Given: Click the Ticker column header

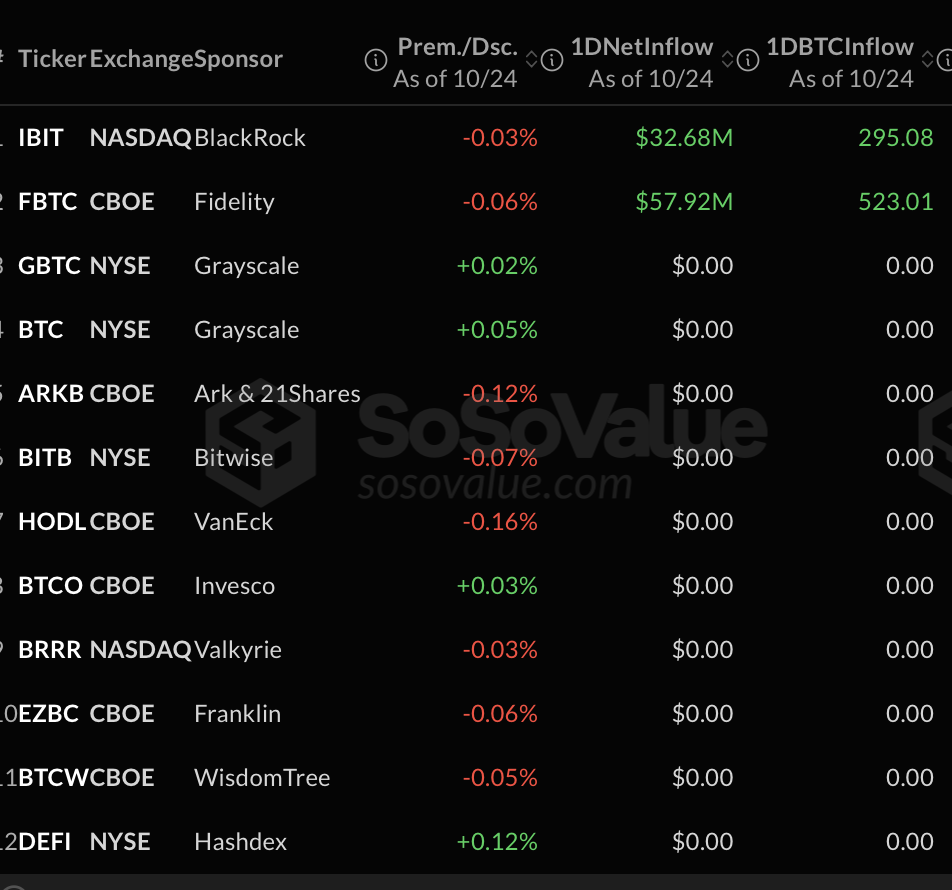Looking at the screenshot, I should coord(52,59).
